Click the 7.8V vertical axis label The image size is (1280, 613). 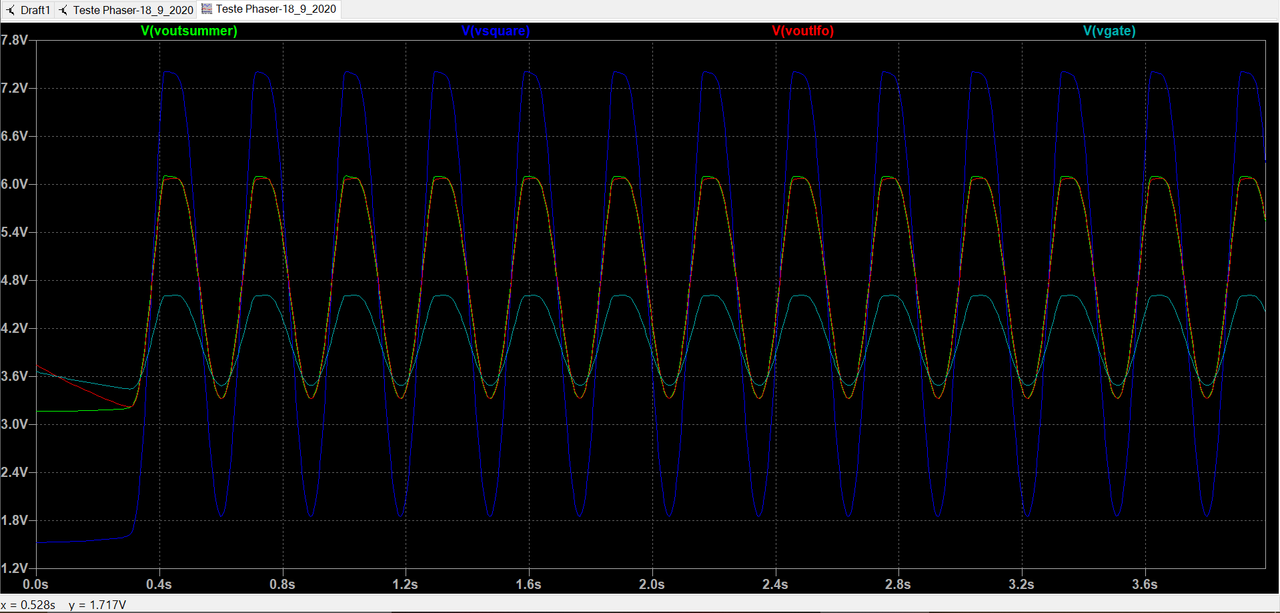[x=15, y=40]
